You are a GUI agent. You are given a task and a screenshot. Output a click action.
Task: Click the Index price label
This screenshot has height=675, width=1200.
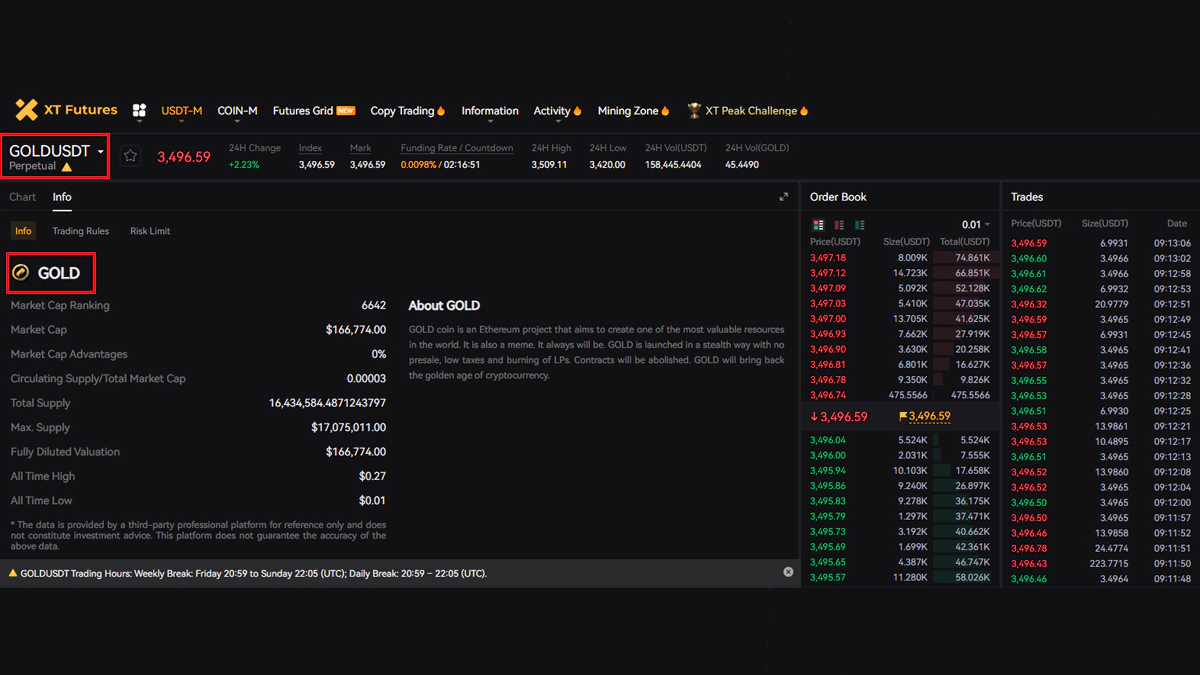[x=310, y=148]
